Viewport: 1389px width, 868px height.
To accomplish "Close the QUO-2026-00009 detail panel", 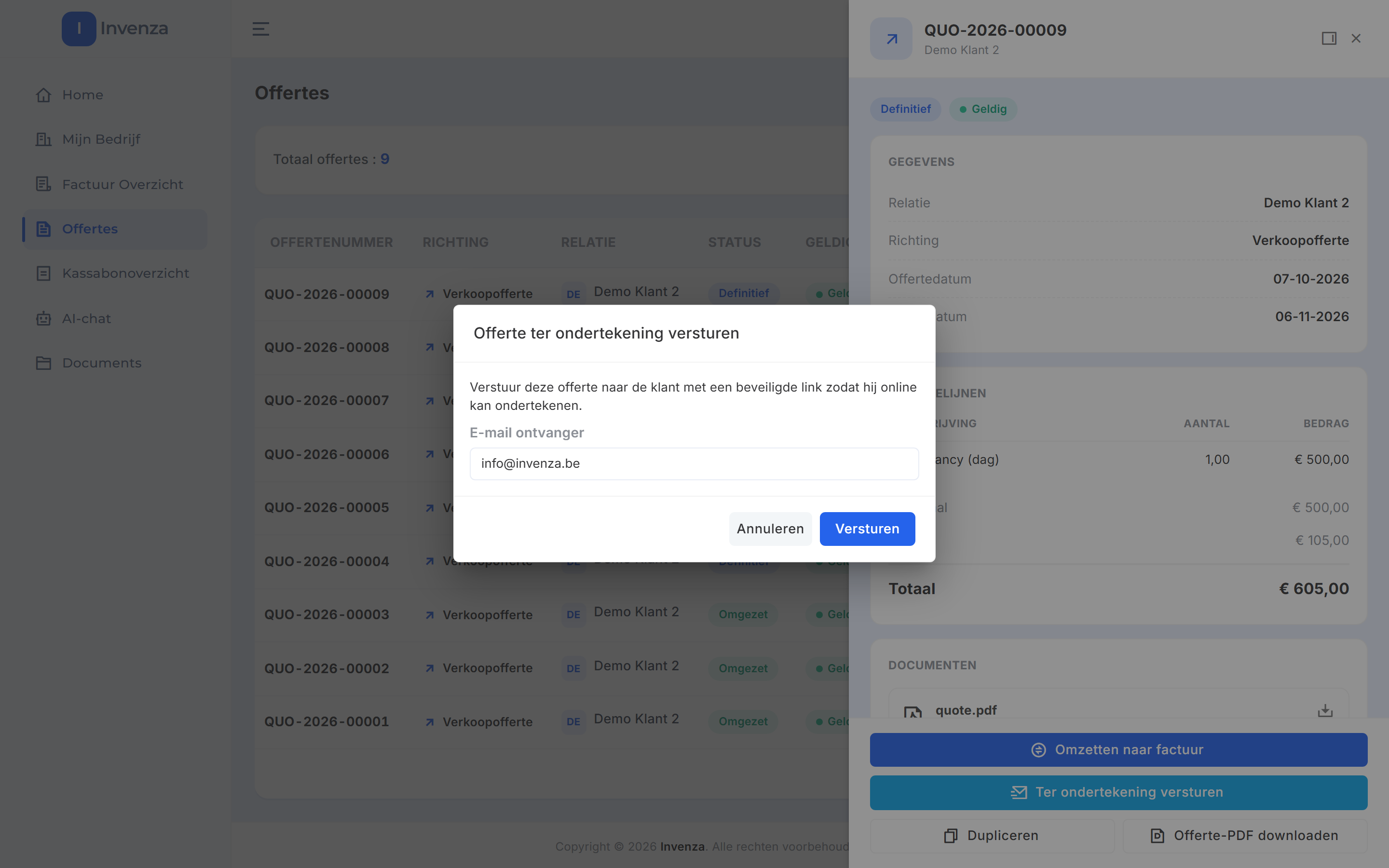I will click(x=1356, y=39).
